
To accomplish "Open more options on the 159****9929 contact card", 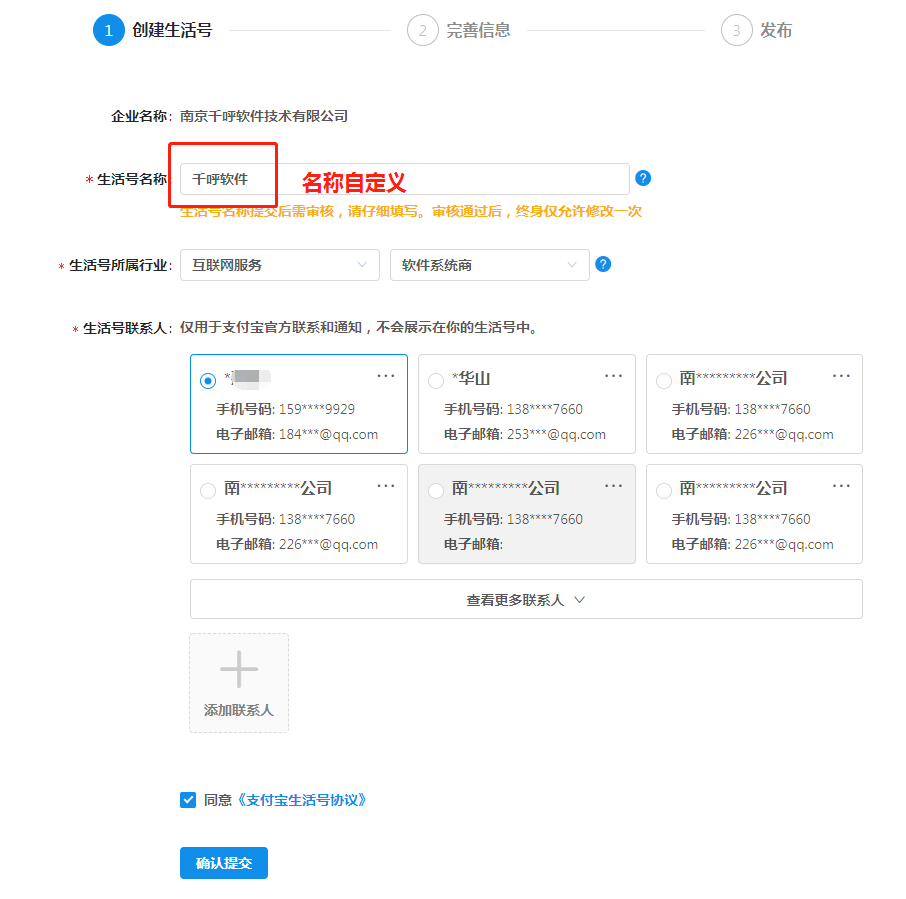I will [x=385, y=376].
